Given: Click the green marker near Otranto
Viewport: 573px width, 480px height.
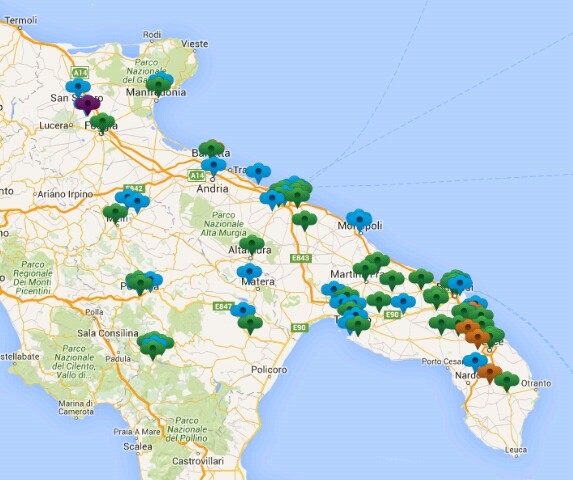Looking at the screenshot, I should [x=507, y=381].
